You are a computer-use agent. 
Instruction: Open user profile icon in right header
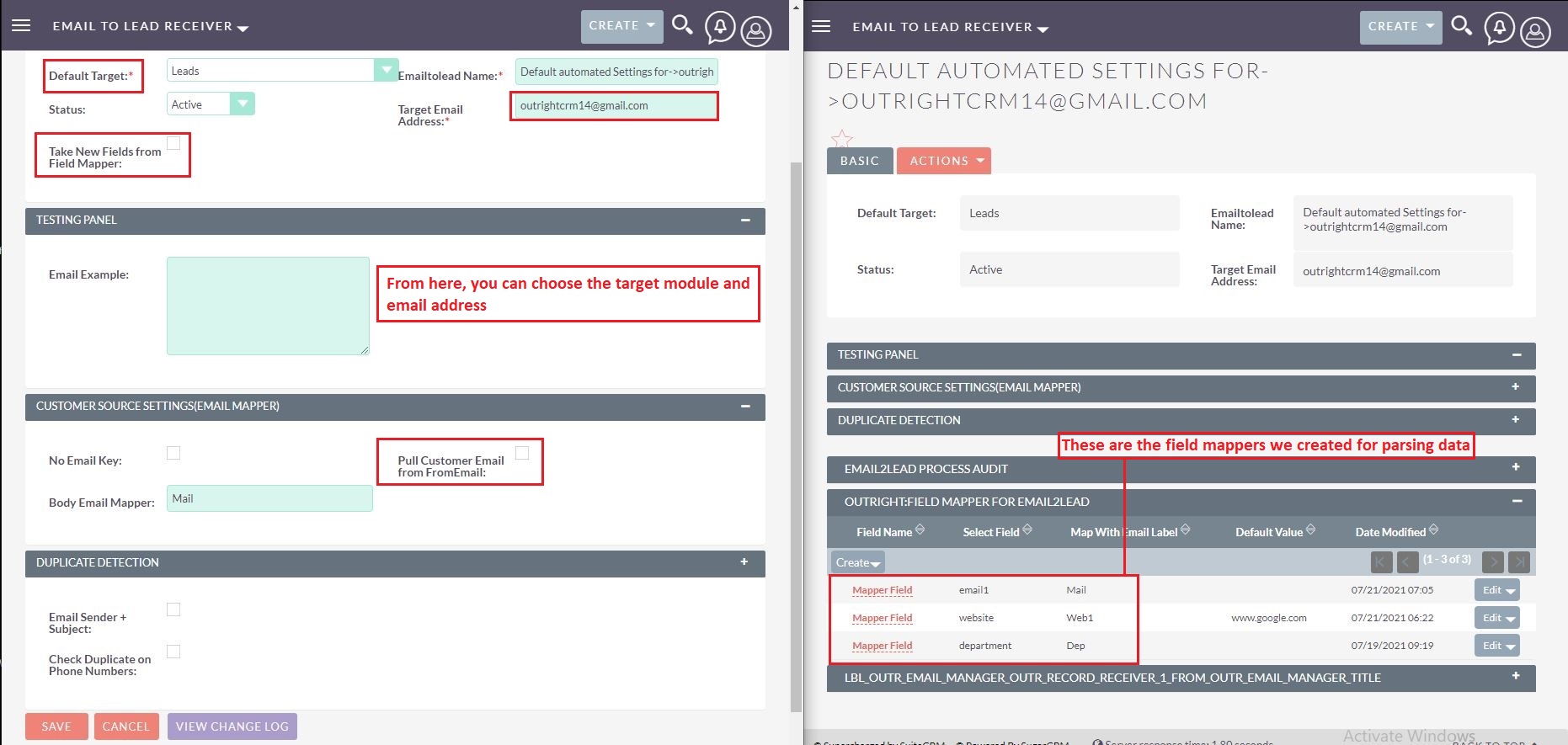click(x=1535, y=32)
